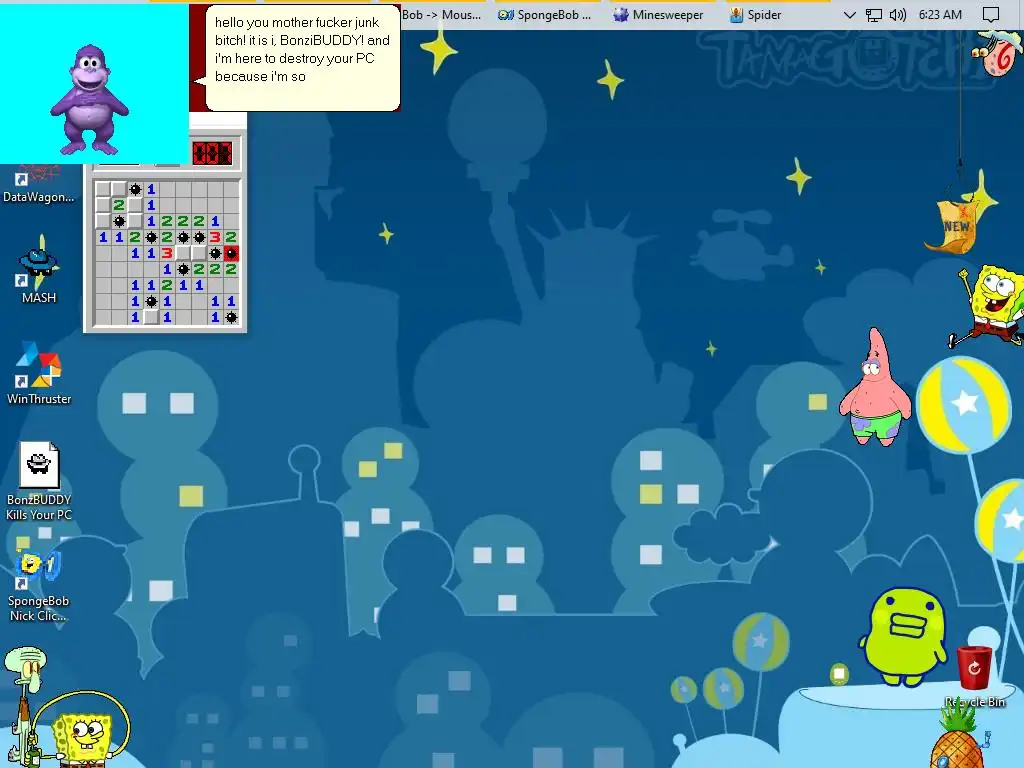
Task: Click the running SpongeBob beside Patrick
Action: [x=989, y=305]
